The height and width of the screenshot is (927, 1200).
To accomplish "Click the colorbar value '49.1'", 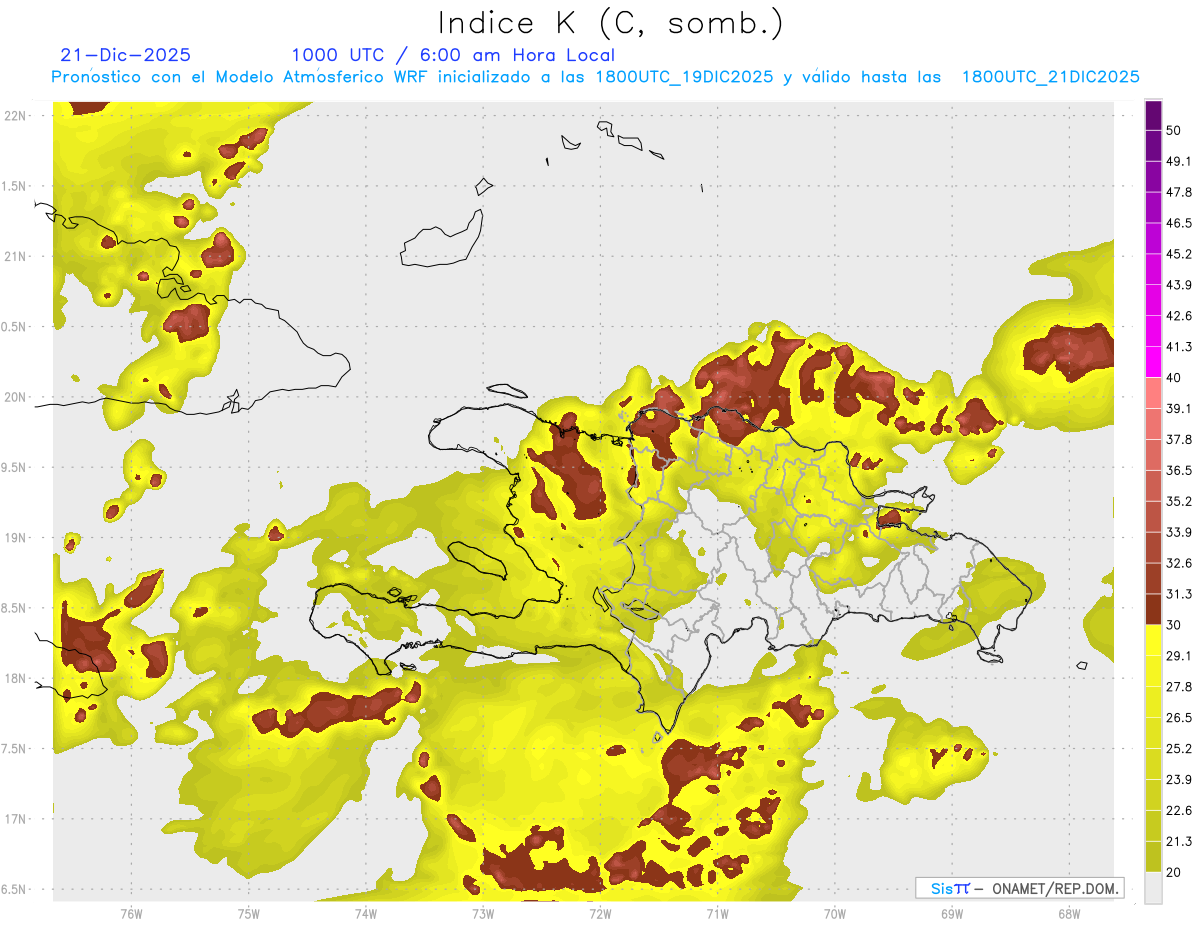I will [x=1180, y=161].
